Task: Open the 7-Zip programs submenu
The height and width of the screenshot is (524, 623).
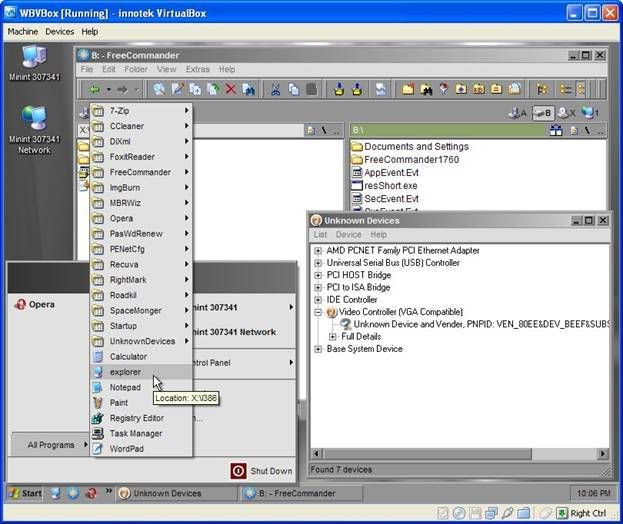Action: 141,111
